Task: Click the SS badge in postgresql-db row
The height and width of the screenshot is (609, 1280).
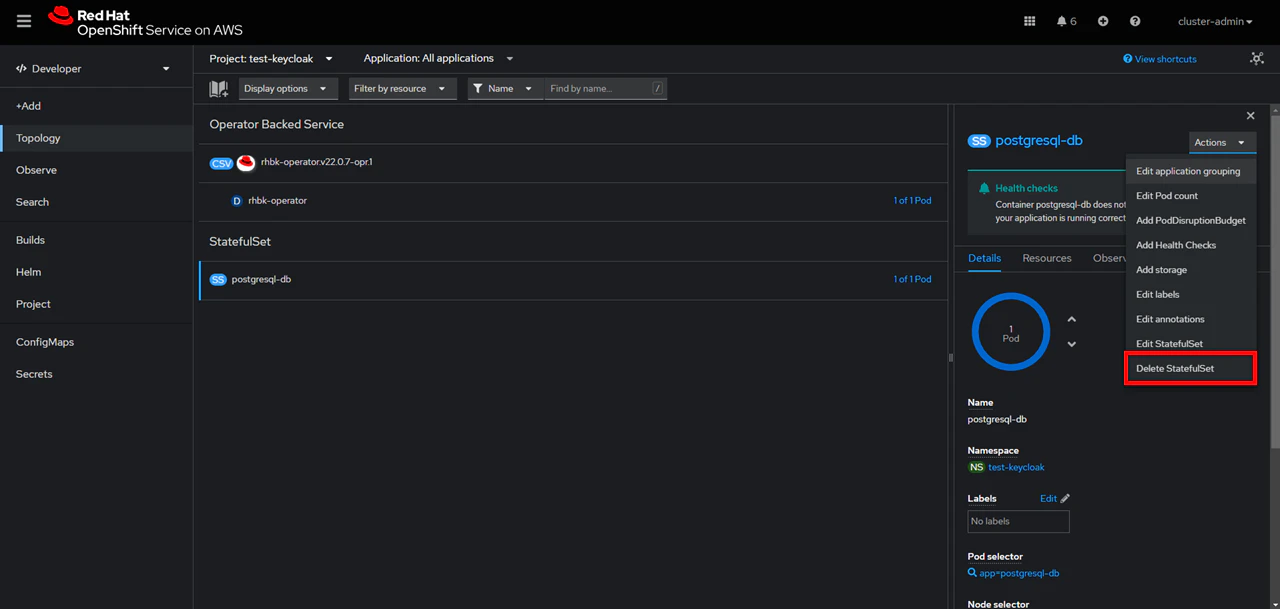Action: click(x=218, y=280)
